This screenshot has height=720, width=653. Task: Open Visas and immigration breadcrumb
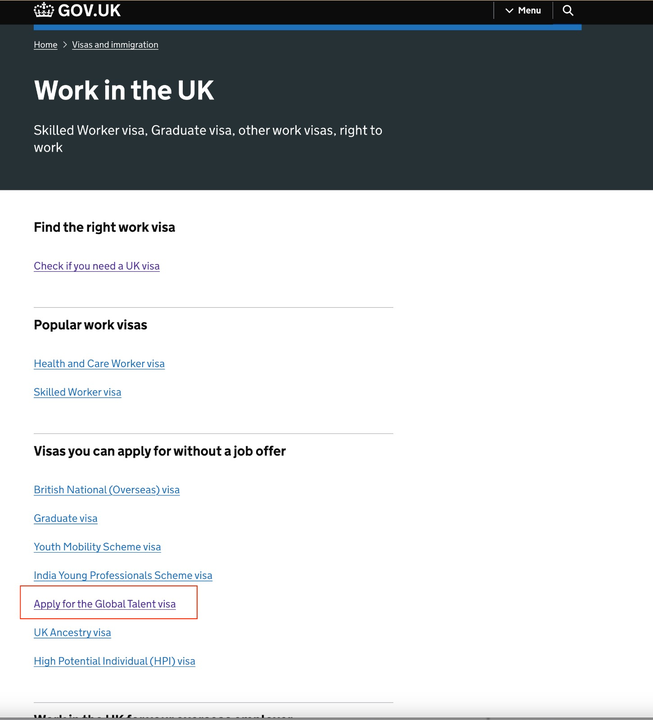click(115, 45)
